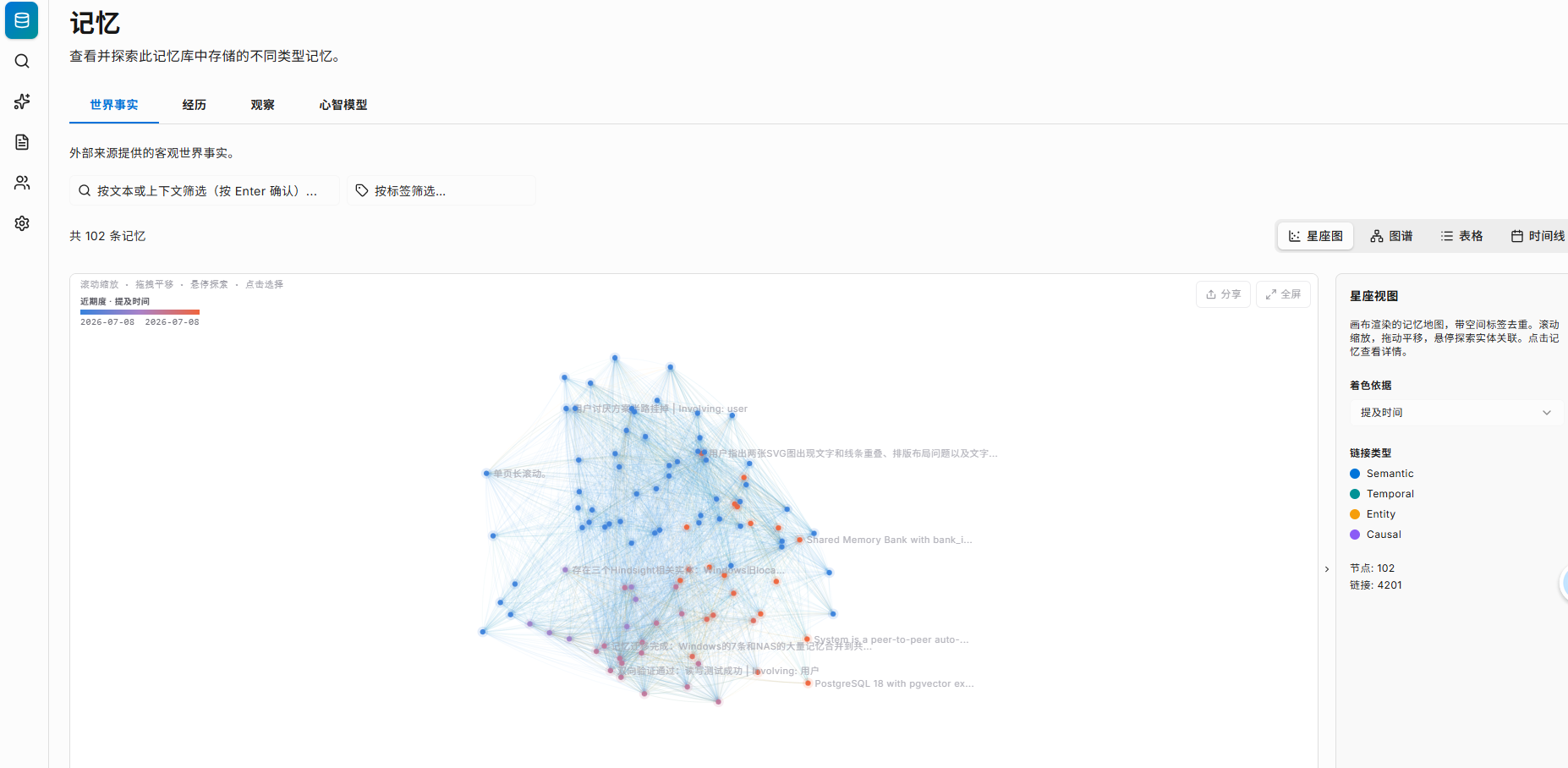Click the database logo icon in sidebar
Screen dimensions: 1568x768
22,20
